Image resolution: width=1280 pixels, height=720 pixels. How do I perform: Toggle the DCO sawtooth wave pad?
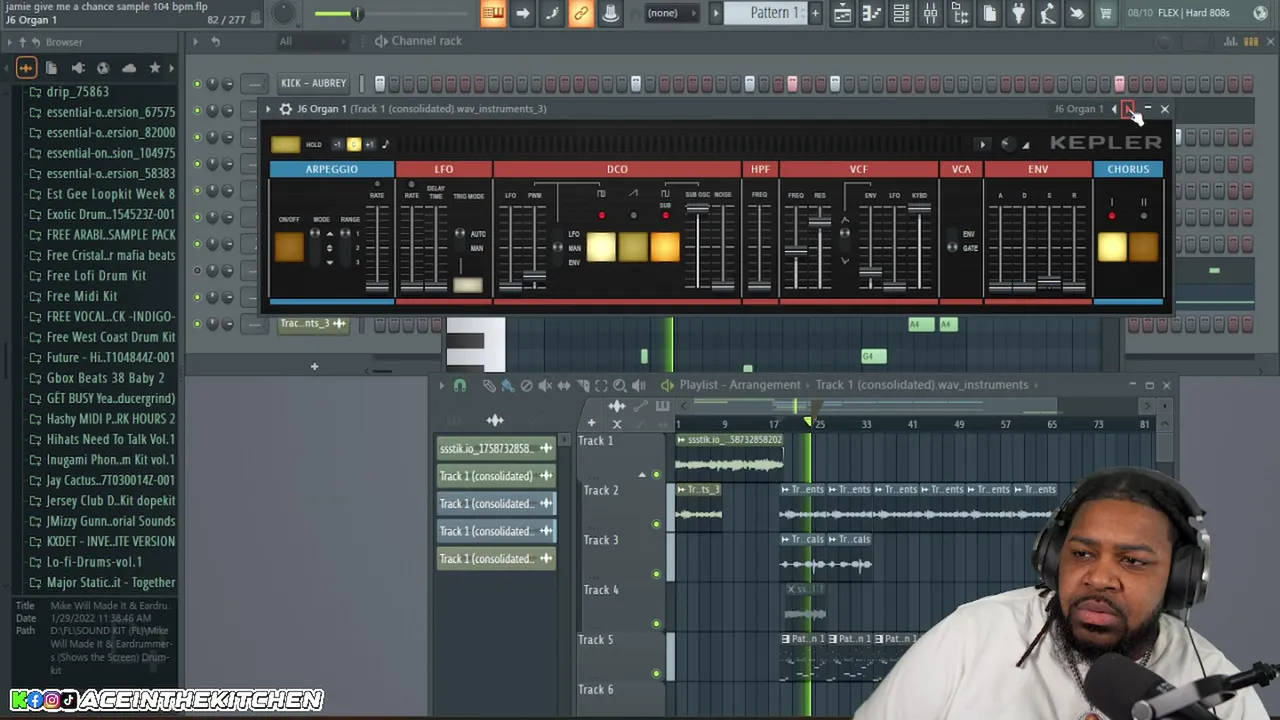point(633,246)
